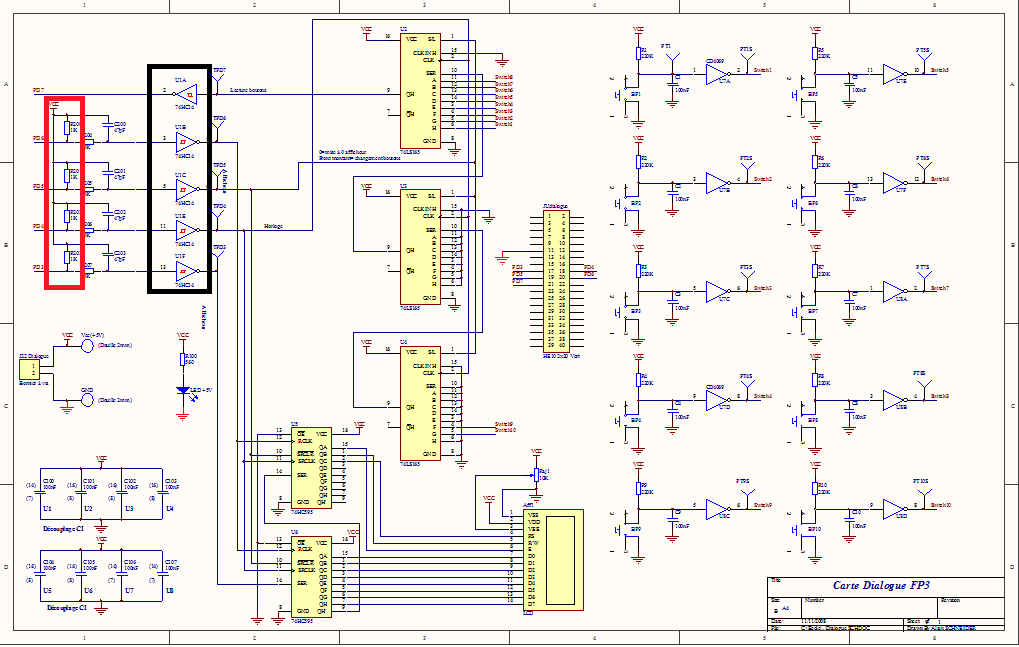Image resolution: width=1019 pixels, height=647 pixels.
Task: Select the U1A Schmitt trigger inverter symbol
Action: 186,95
